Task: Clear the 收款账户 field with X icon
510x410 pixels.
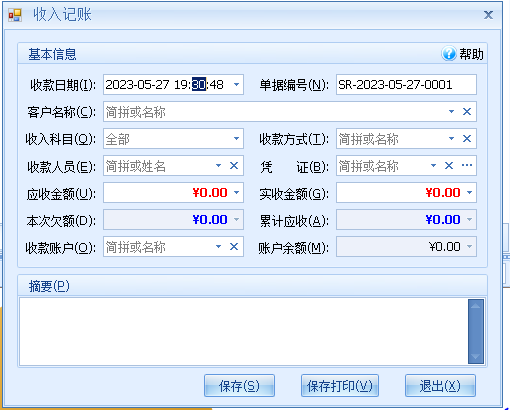Action: [234, 247]
